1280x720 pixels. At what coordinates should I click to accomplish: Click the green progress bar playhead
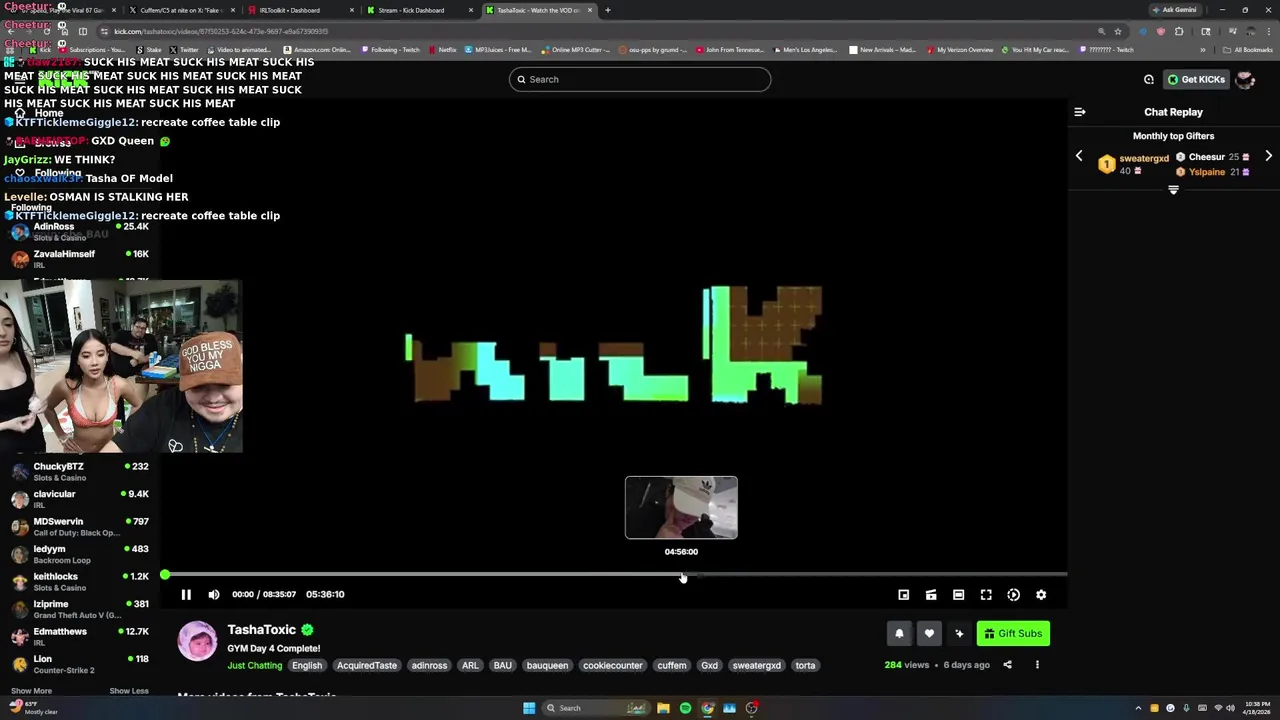(x=165, y=575)
